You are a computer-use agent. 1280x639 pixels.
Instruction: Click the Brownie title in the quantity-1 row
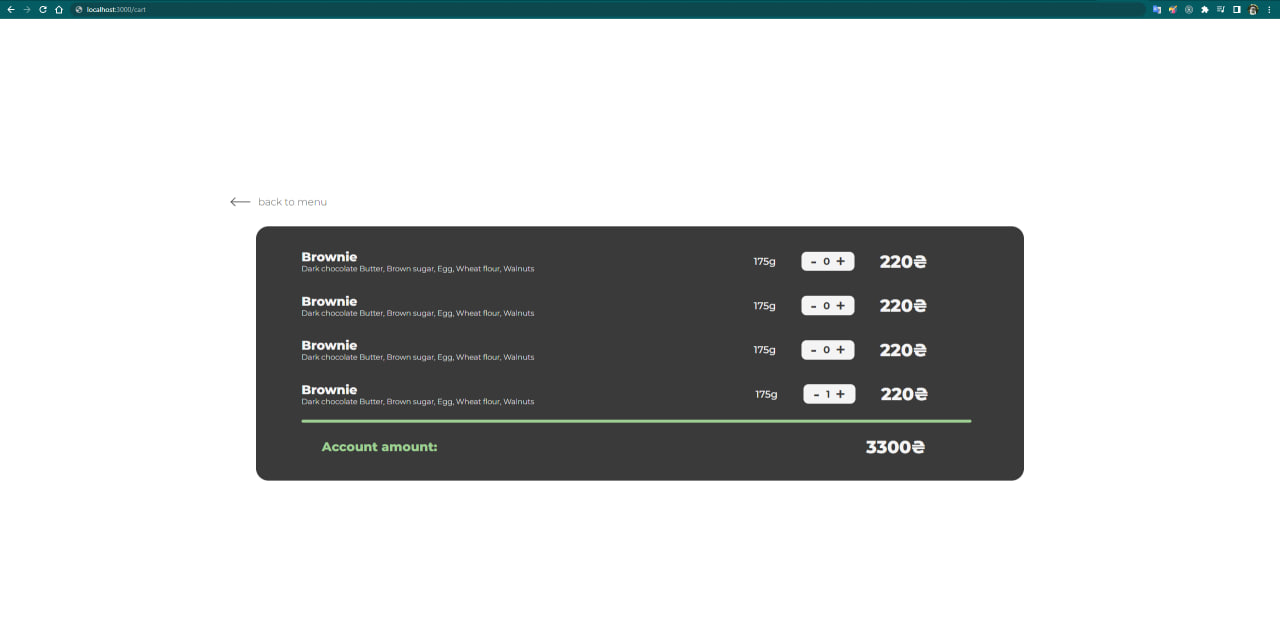coord(329,390)
